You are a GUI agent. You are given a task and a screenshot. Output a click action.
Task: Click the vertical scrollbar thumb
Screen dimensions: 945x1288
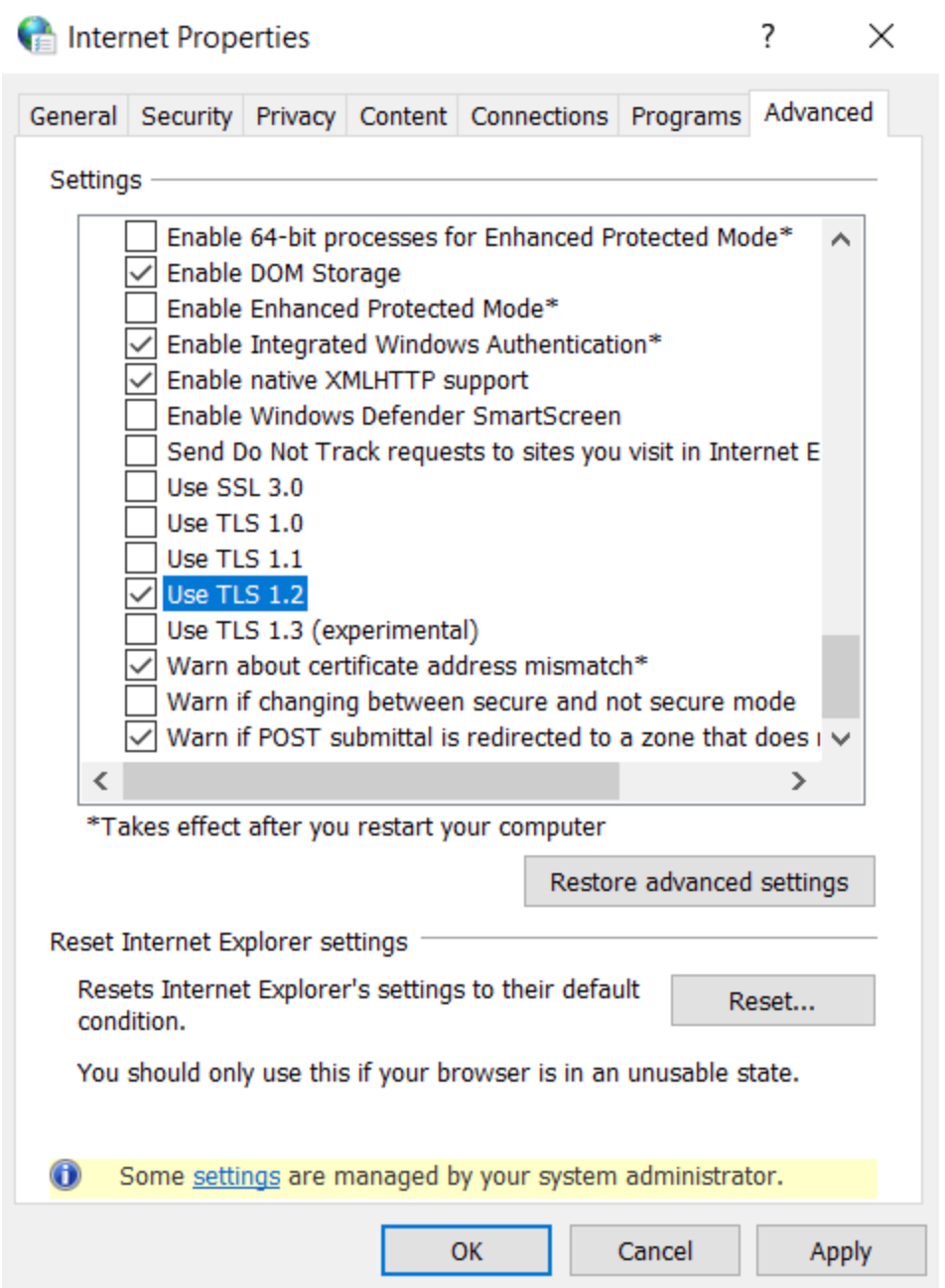pos(841,677)
